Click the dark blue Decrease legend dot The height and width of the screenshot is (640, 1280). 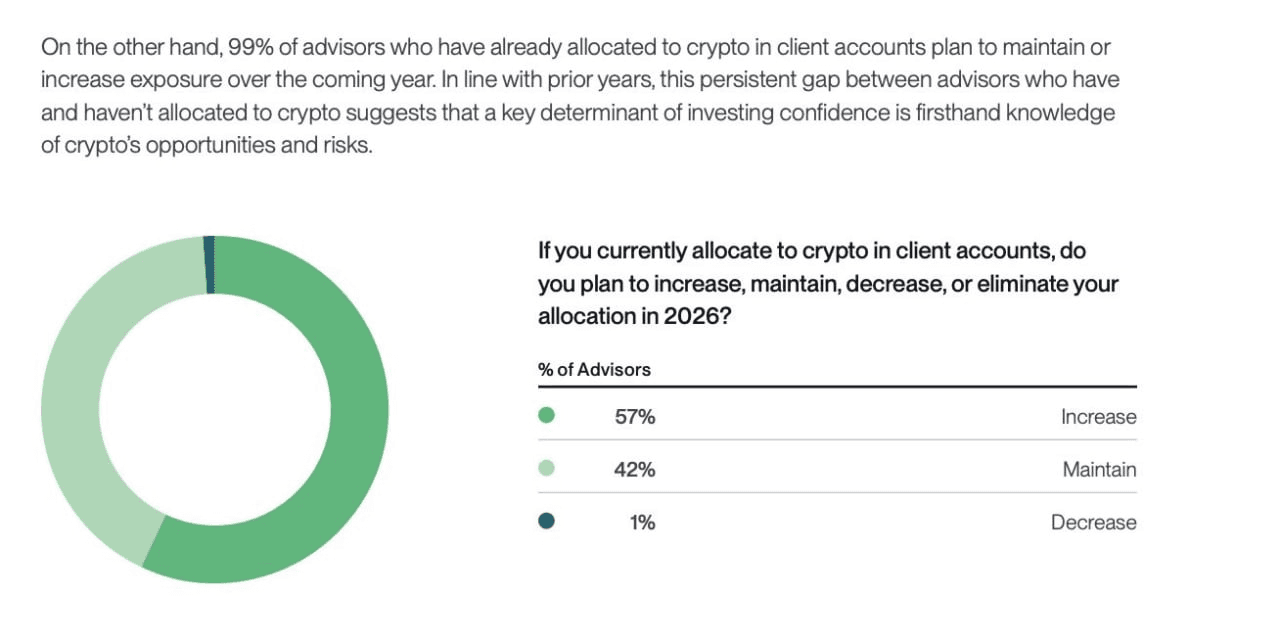click(x=546, y=521)
